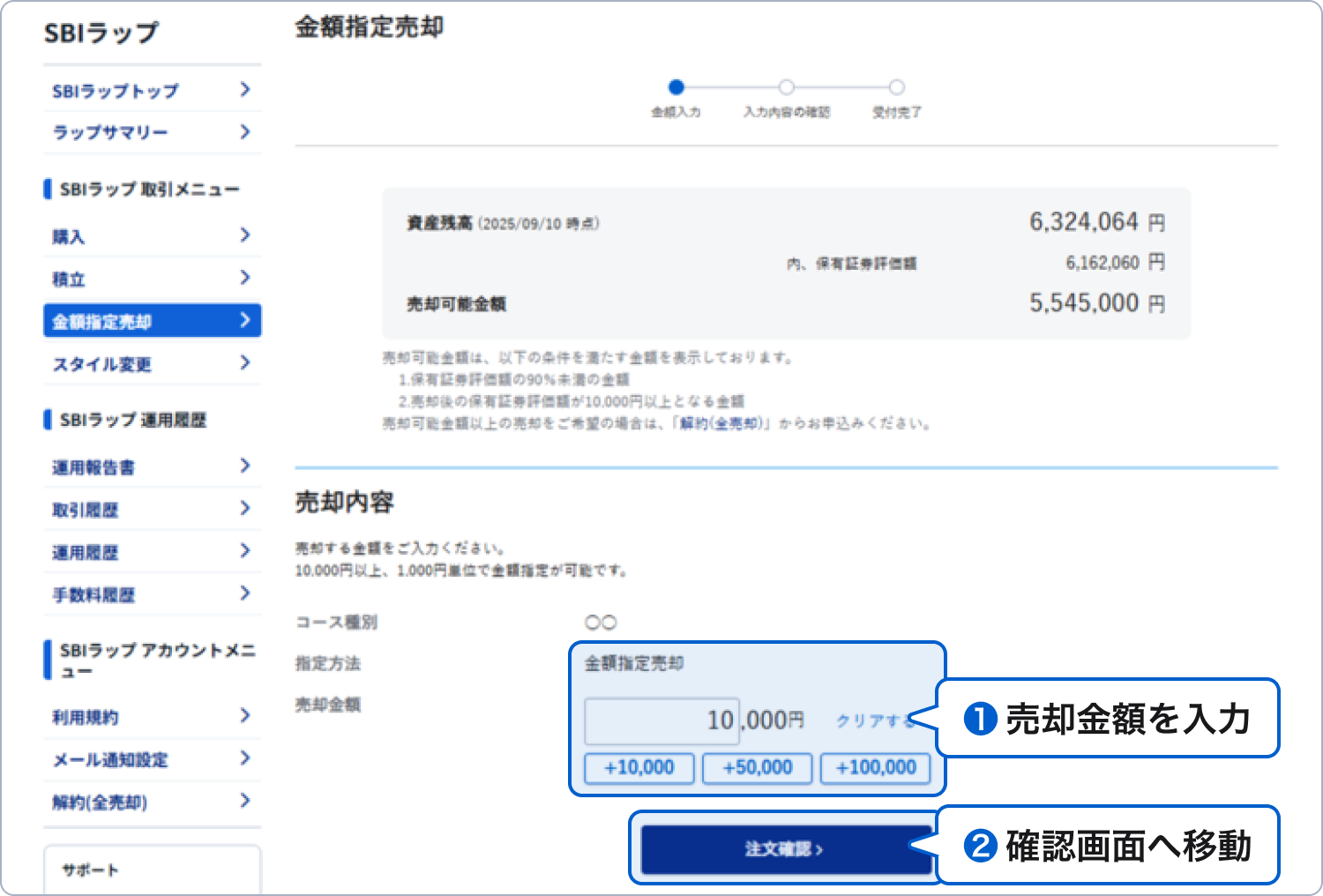Open 利用規約 menu item
The height and width of the screenshot is (896, 1323).
point(86,717)
